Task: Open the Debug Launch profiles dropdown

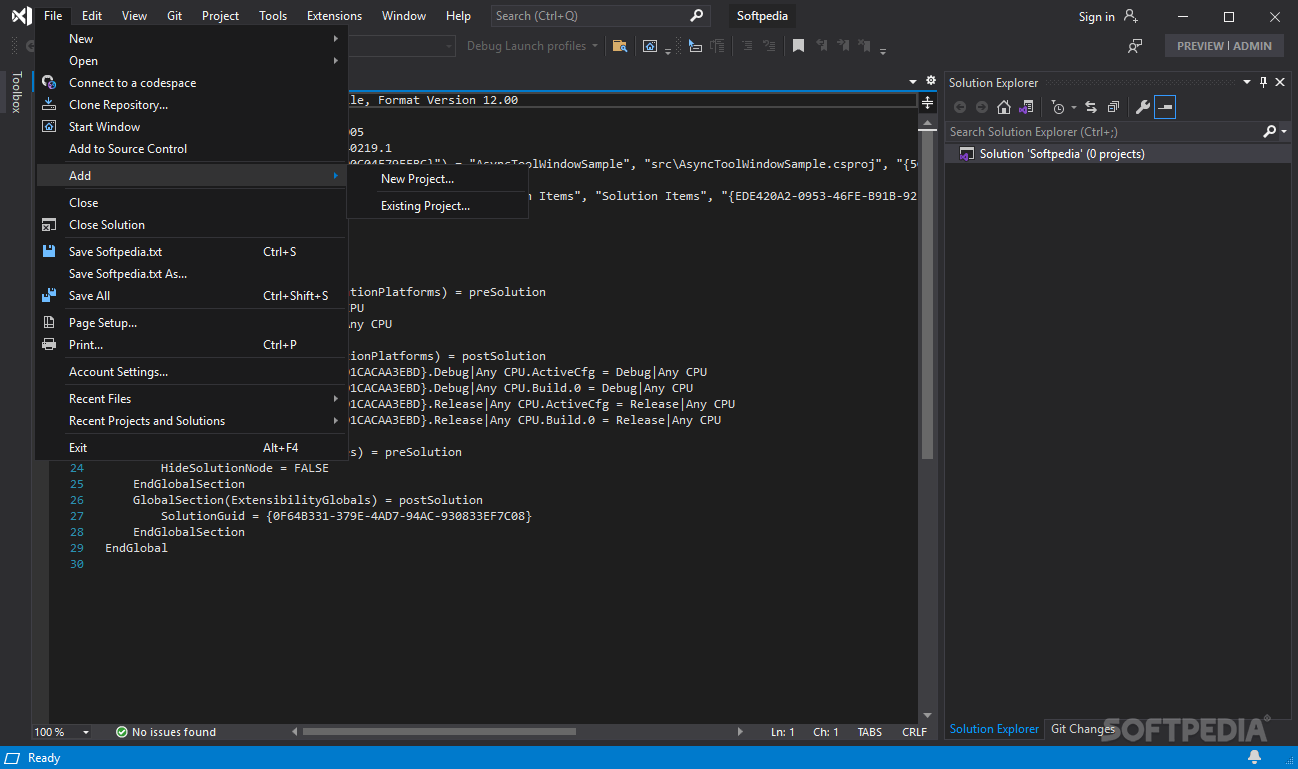Action: 532,45
